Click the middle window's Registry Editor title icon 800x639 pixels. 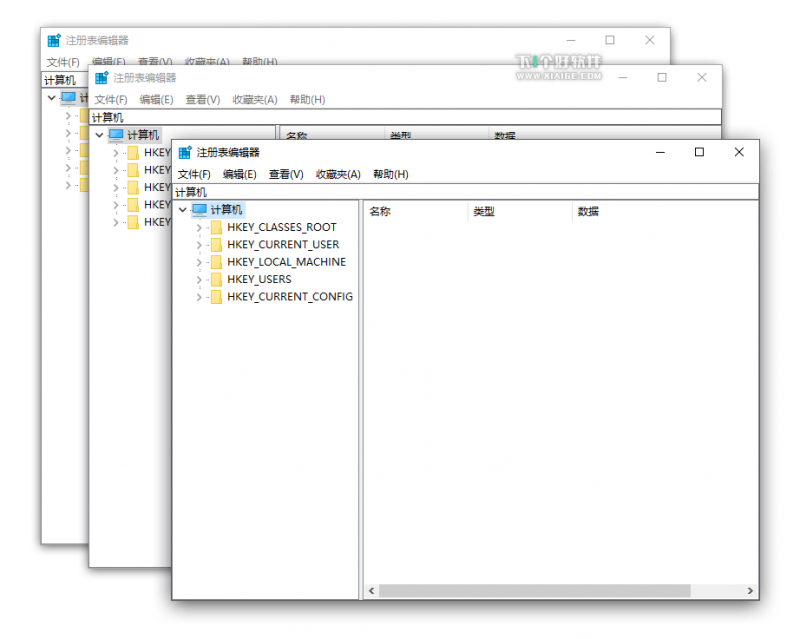tap(102, 78)
